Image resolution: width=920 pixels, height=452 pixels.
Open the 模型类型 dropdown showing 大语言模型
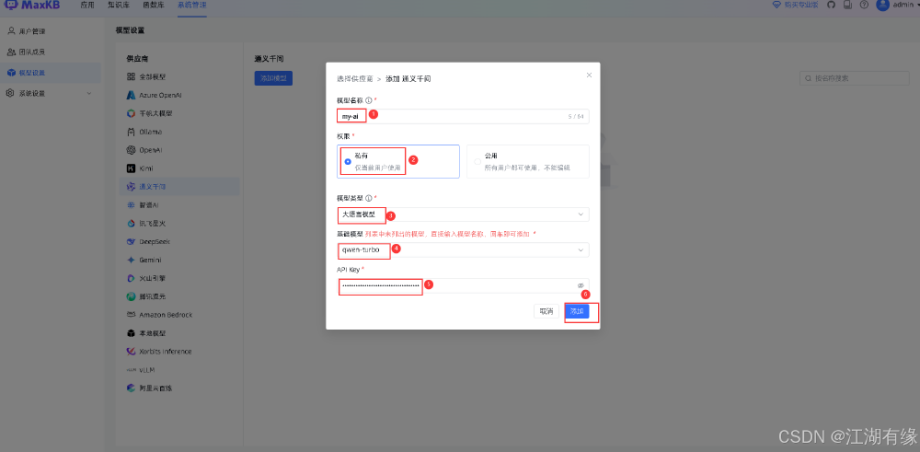pyautogui.click(x=463, y=215)
